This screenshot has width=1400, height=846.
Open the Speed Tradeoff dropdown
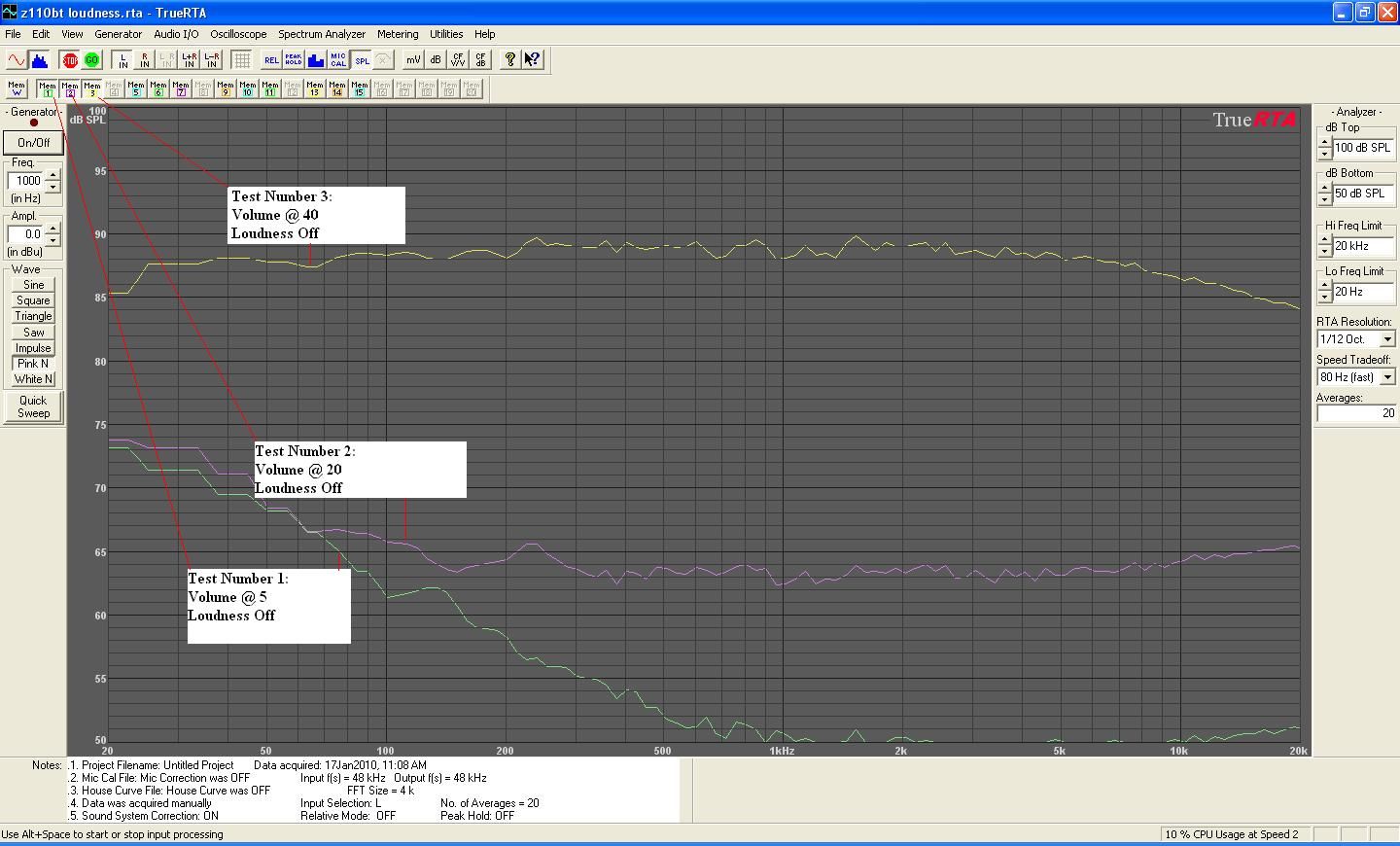pos(1387,377)
